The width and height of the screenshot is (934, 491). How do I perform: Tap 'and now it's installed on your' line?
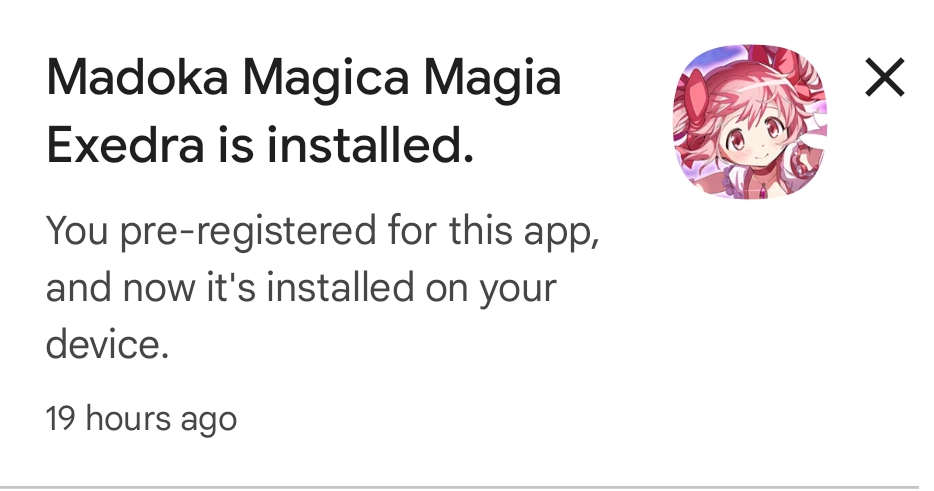click(x=301, y=288)
